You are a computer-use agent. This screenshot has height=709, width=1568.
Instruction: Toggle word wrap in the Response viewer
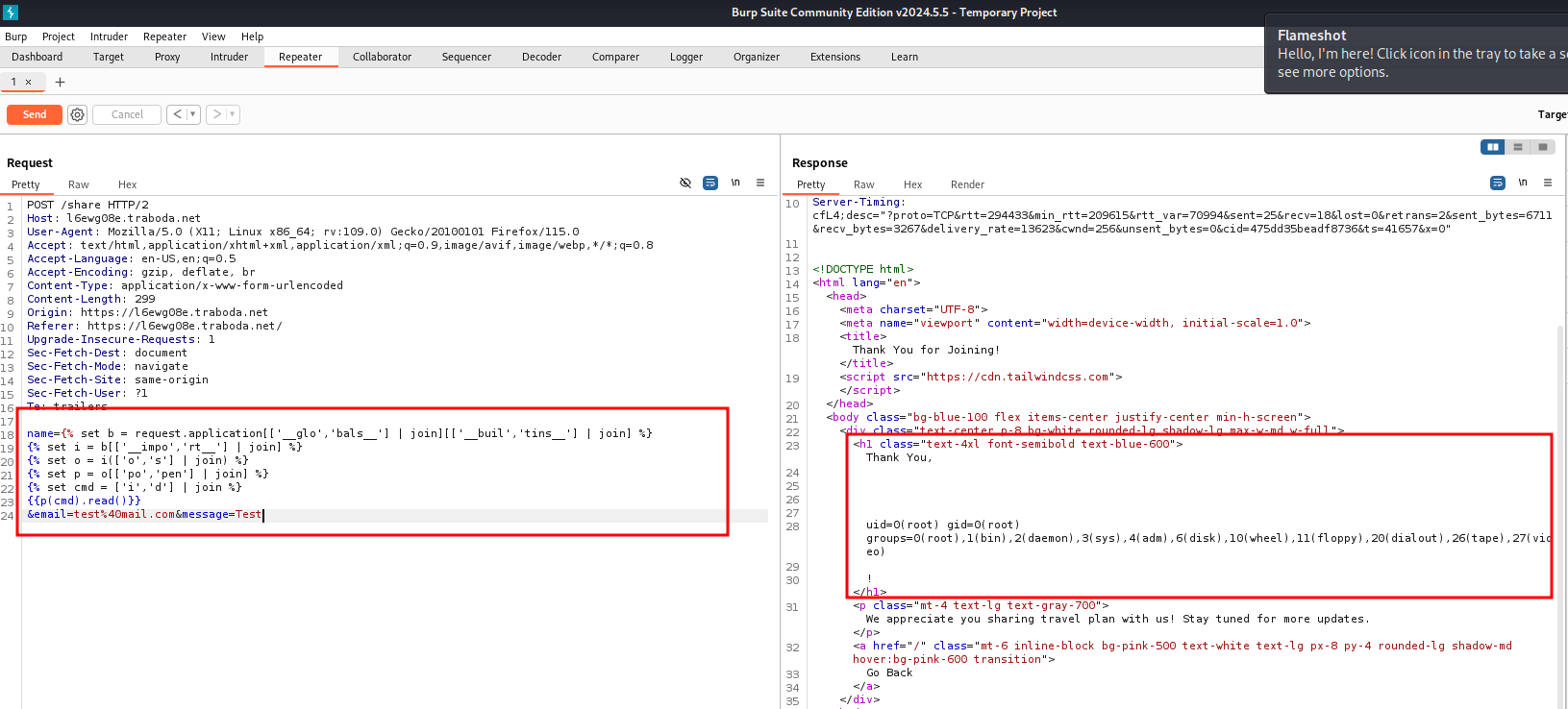1498,183
